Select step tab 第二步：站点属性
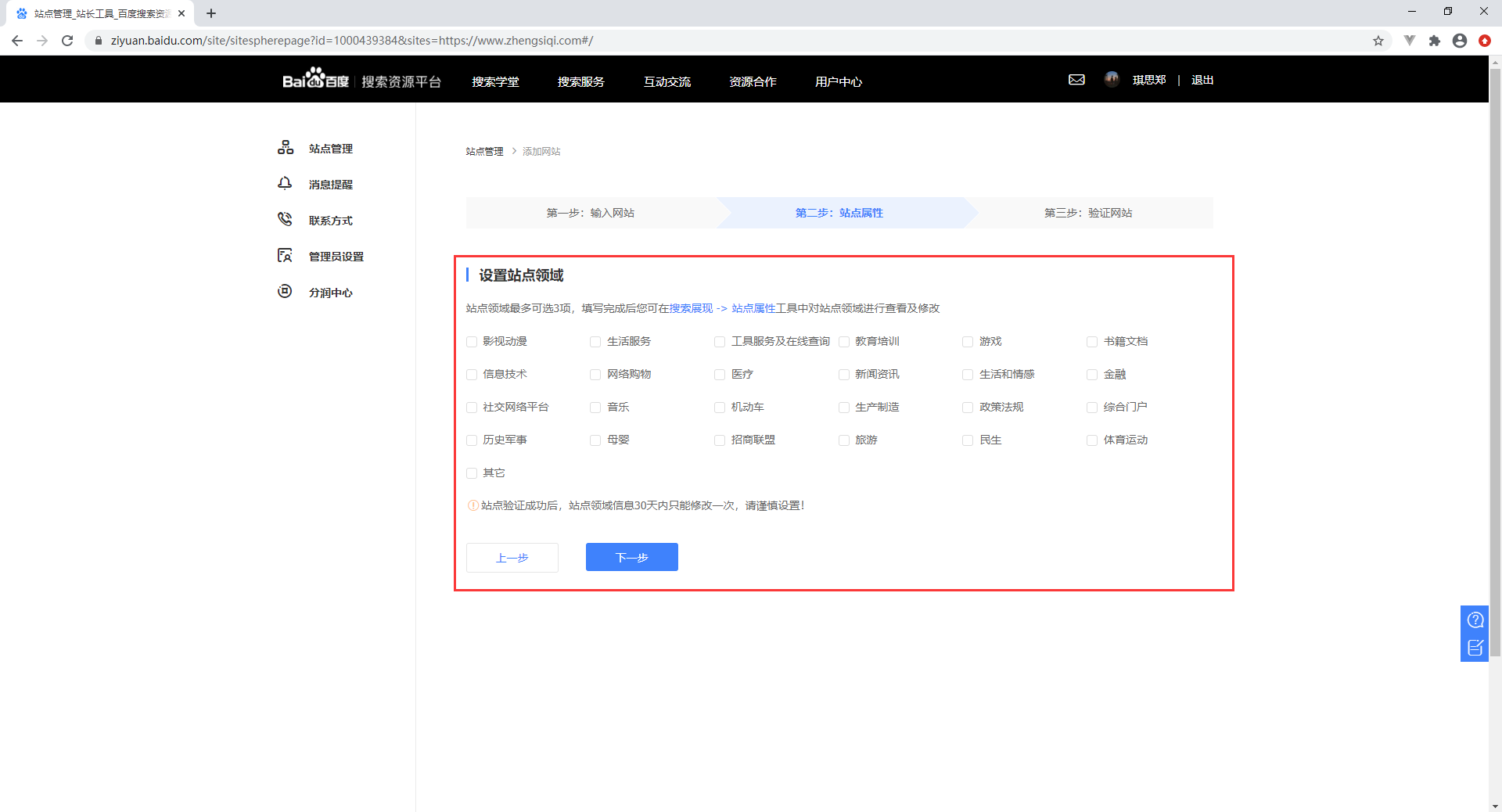1502x812 pixels. point(839,213)
